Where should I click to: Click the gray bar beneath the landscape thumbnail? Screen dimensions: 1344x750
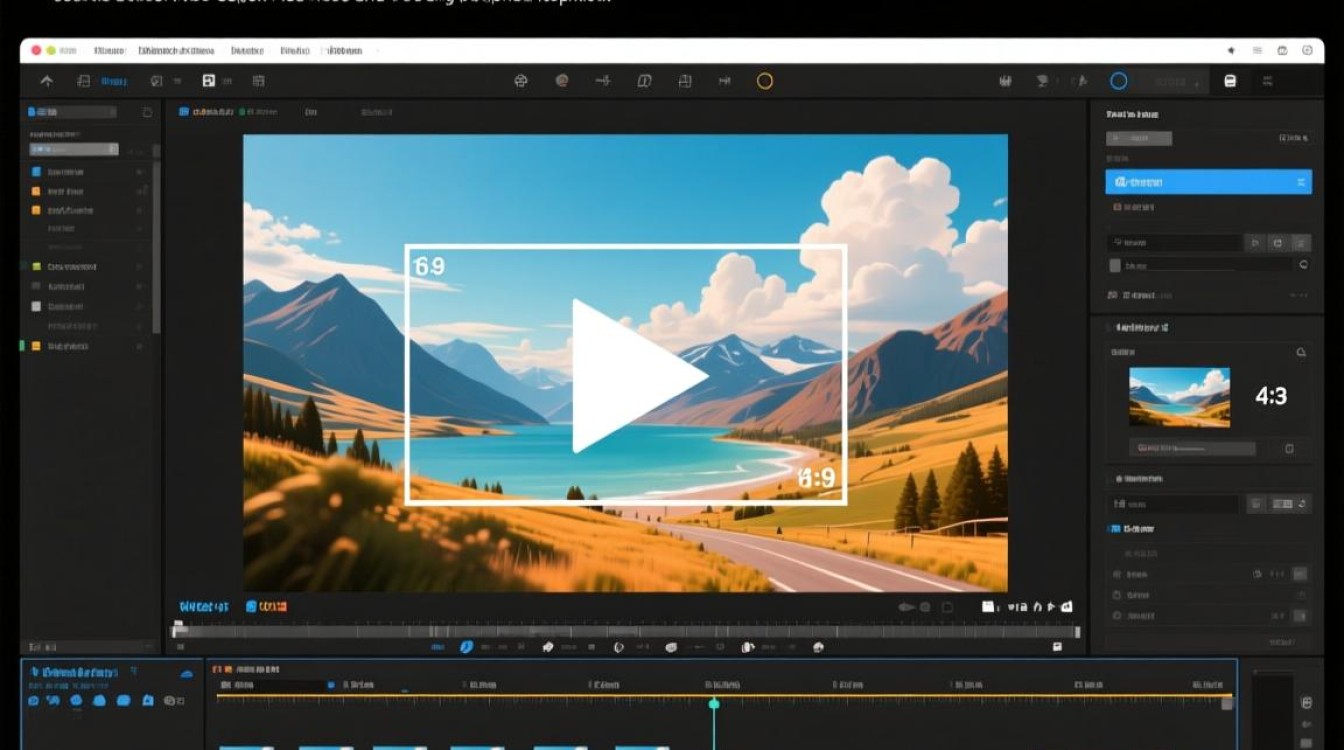pos(1192,449)
